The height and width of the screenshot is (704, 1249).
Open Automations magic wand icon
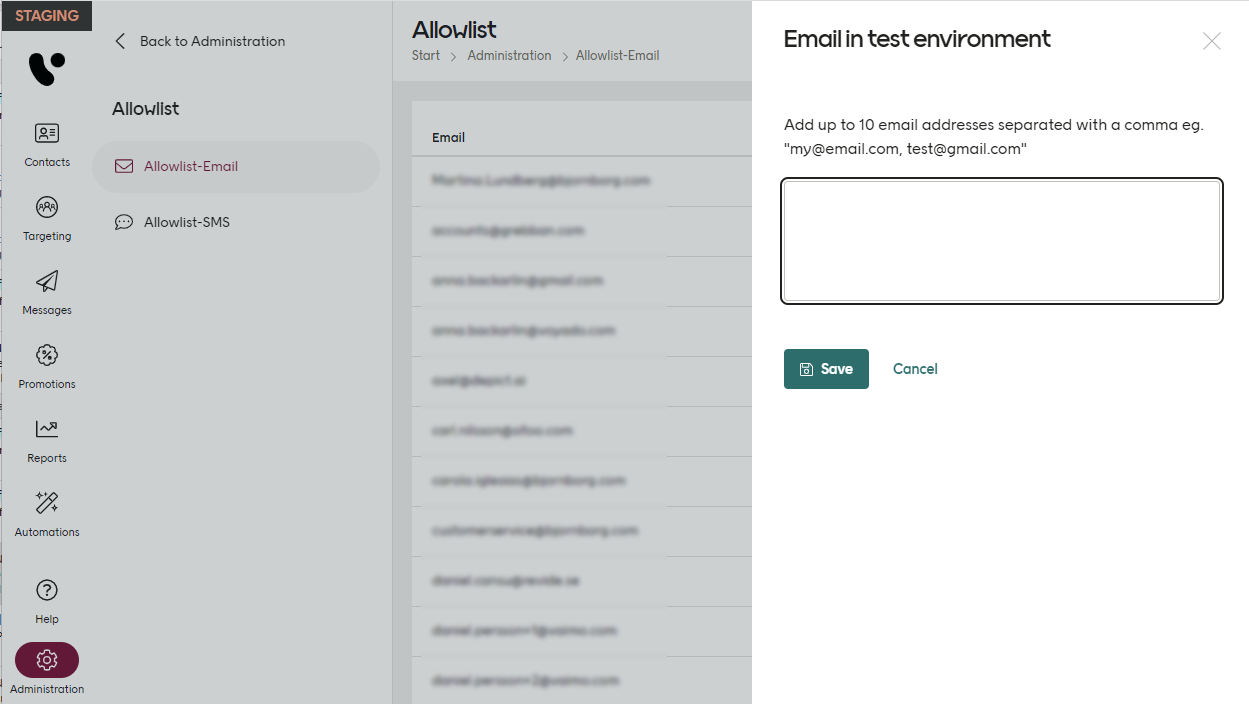(47, 503)
